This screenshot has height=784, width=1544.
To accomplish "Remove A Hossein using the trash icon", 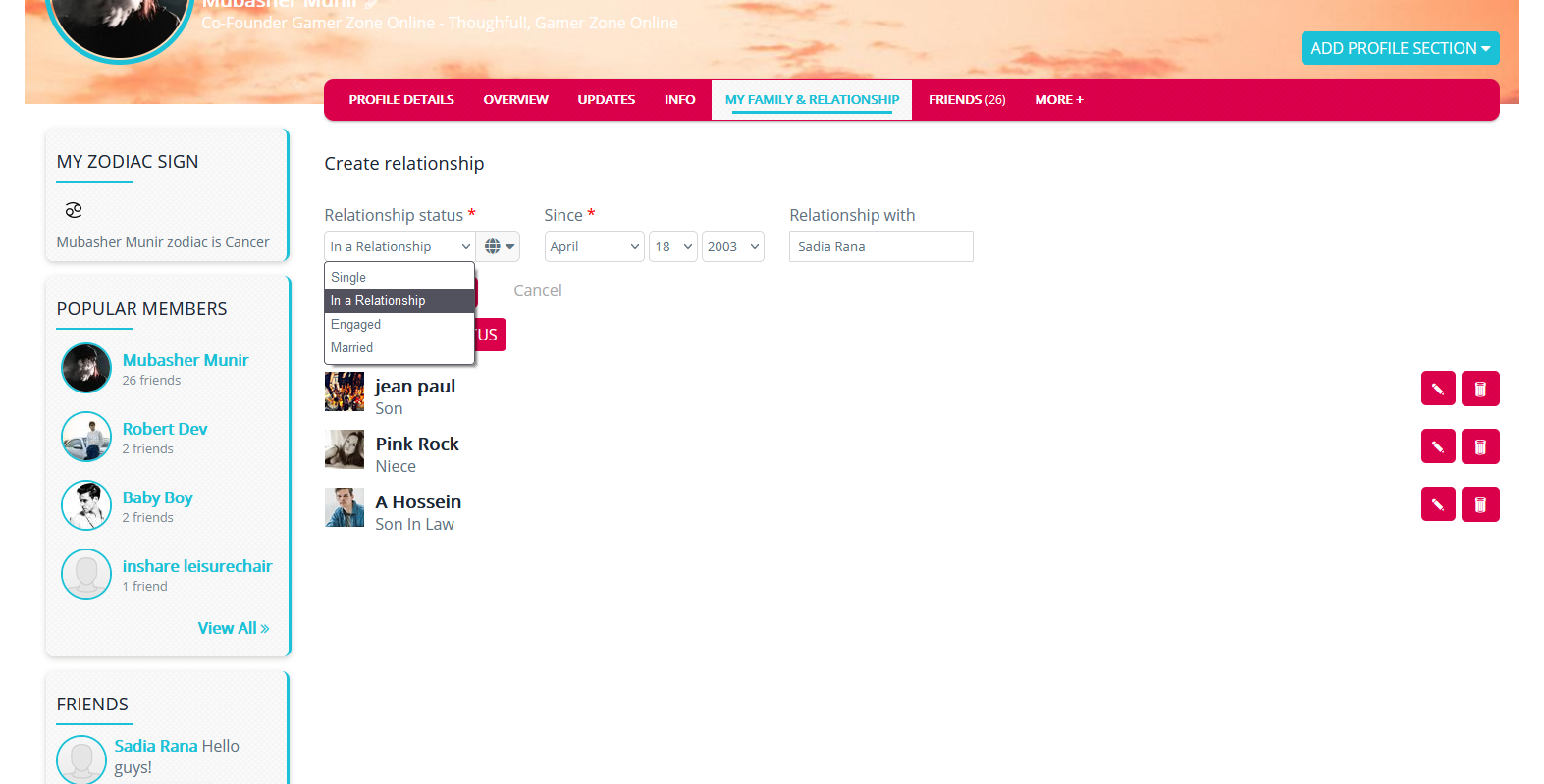I will pyautogui.click(x=1480, y=504).
